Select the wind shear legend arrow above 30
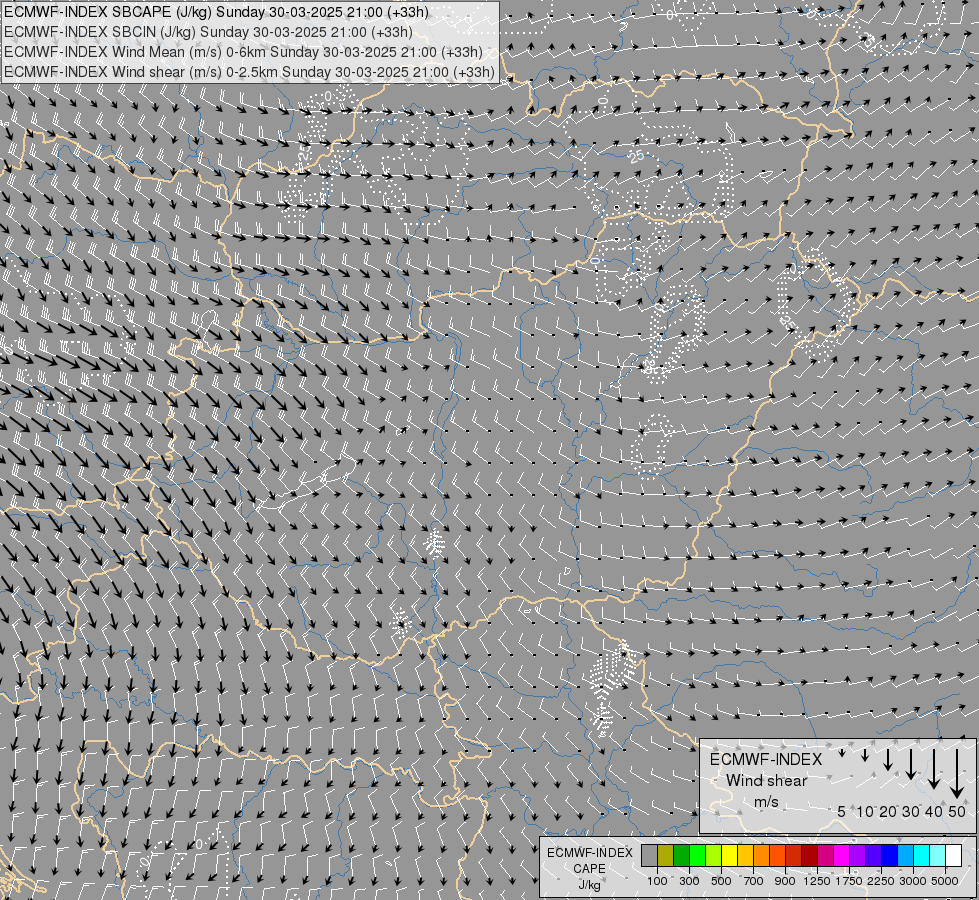This screenshot has height=900, width=979. [910, 764]
